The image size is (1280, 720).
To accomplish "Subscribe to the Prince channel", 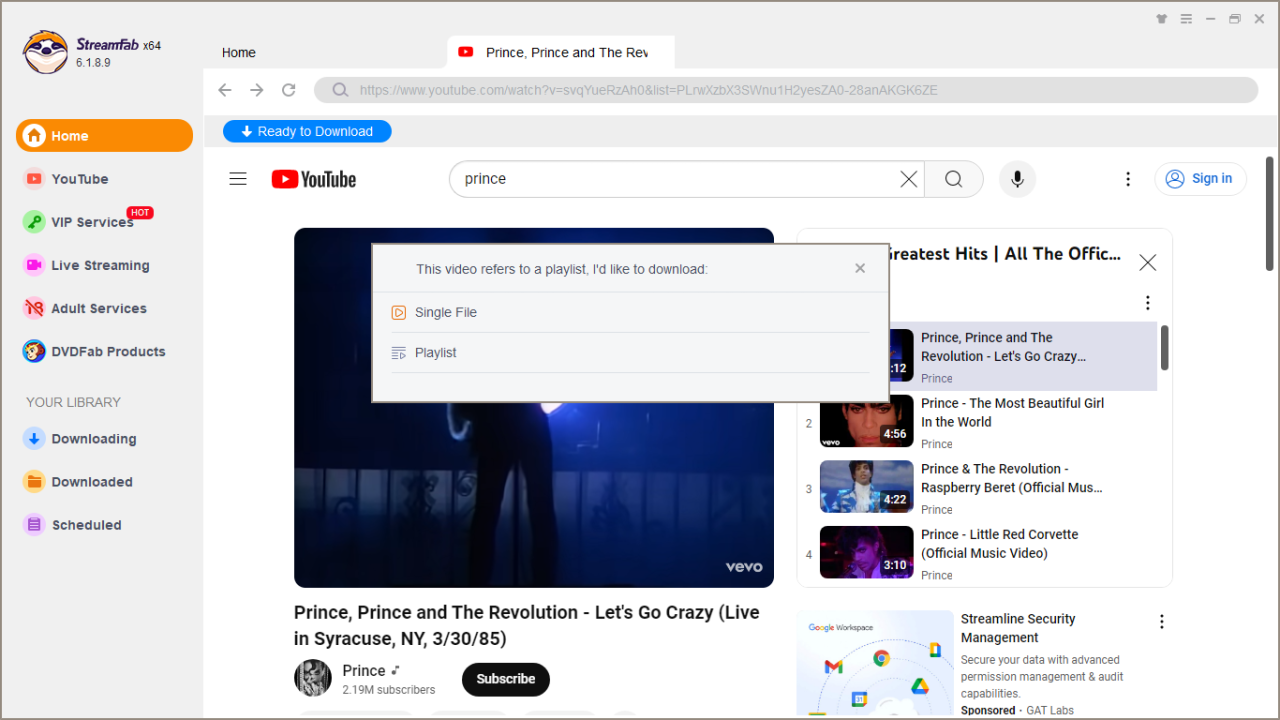I will pos(506,679).
